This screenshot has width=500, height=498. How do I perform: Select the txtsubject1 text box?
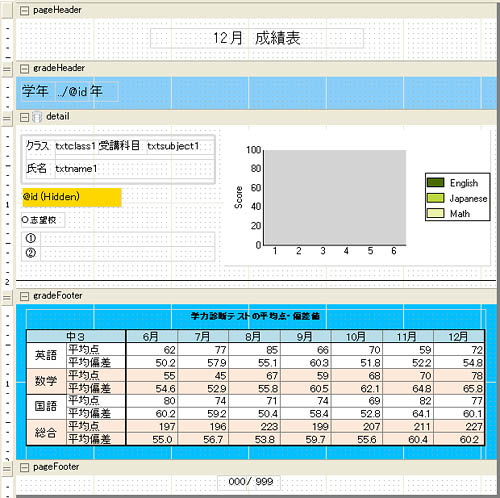coord(179,146)
